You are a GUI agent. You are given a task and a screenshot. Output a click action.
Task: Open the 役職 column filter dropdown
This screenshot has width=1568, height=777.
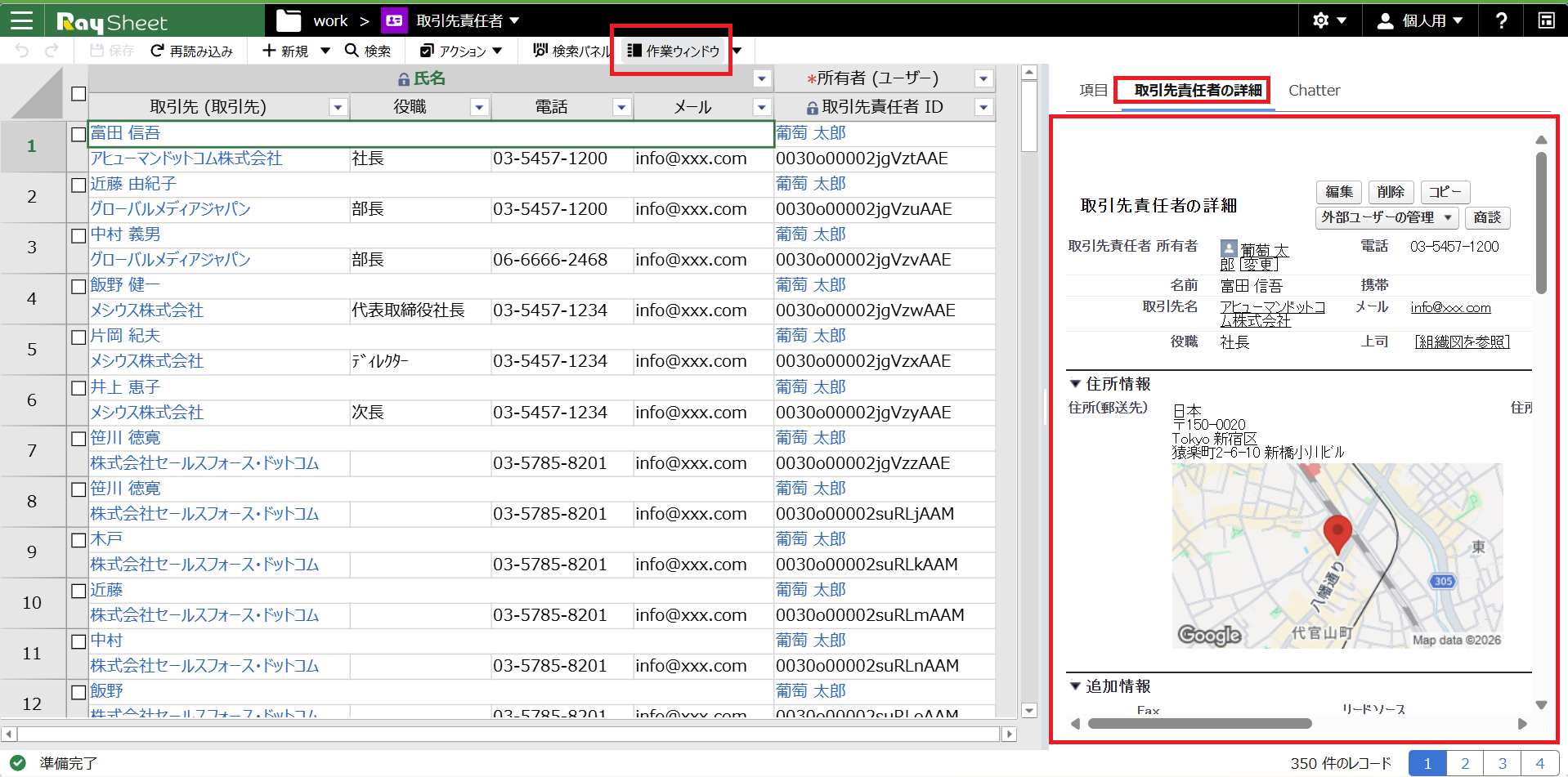pos(479,107)
